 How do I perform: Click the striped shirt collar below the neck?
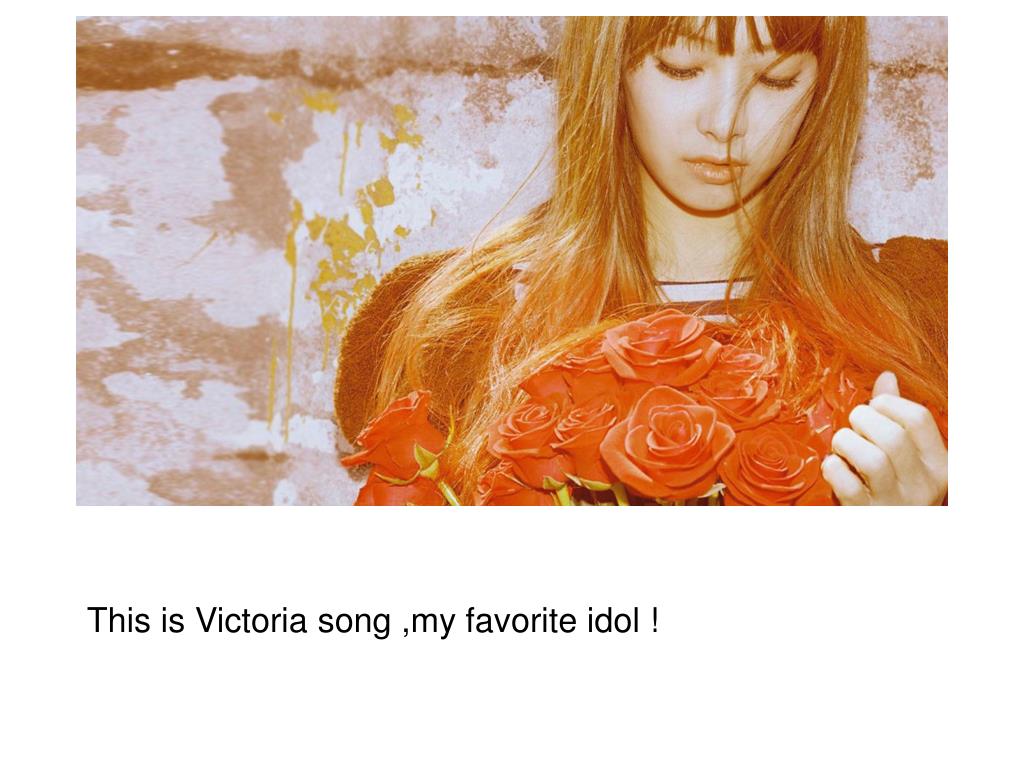pos(702,291)
